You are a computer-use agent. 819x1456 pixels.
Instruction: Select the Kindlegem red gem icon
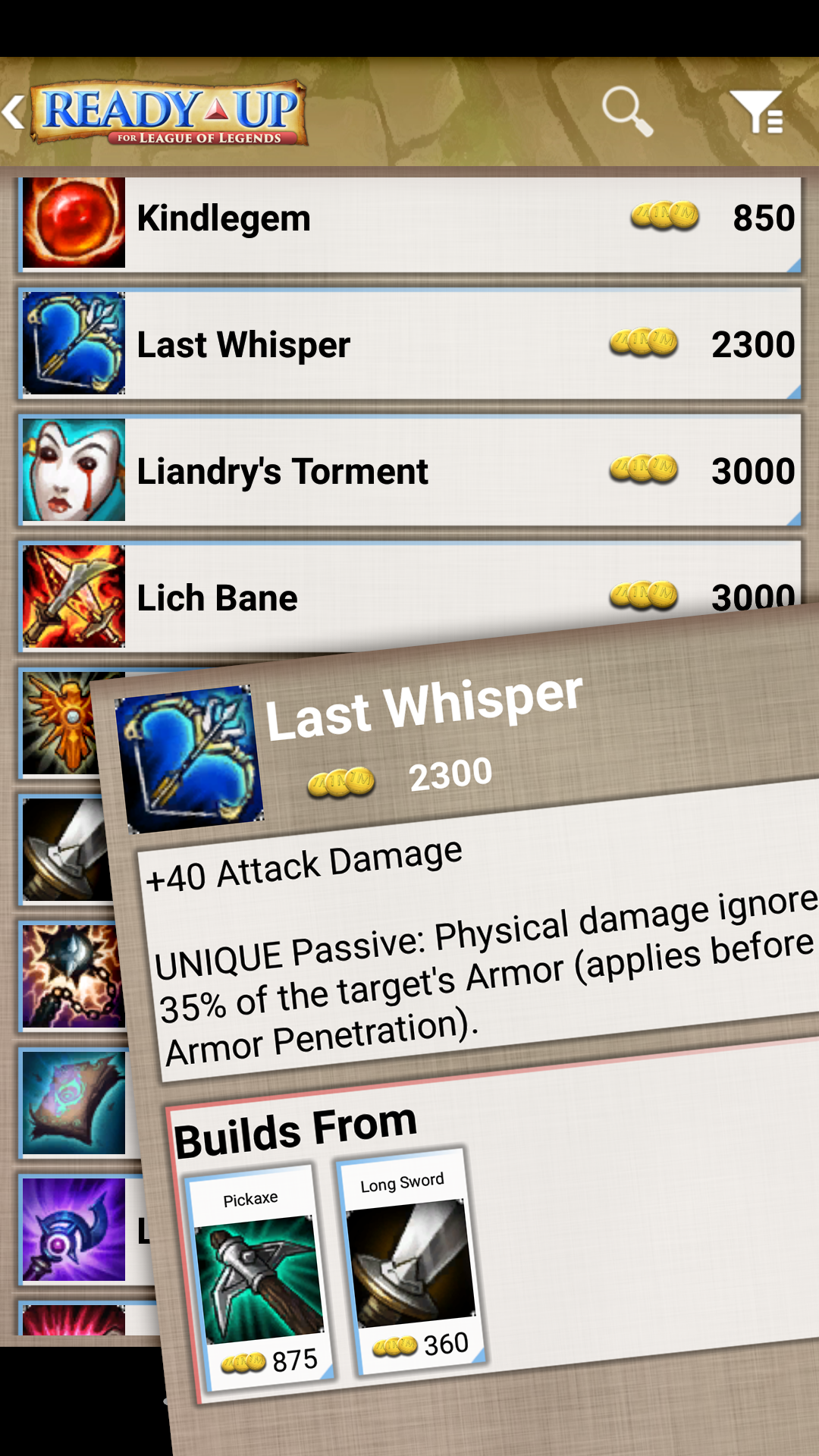click(74, 221)
